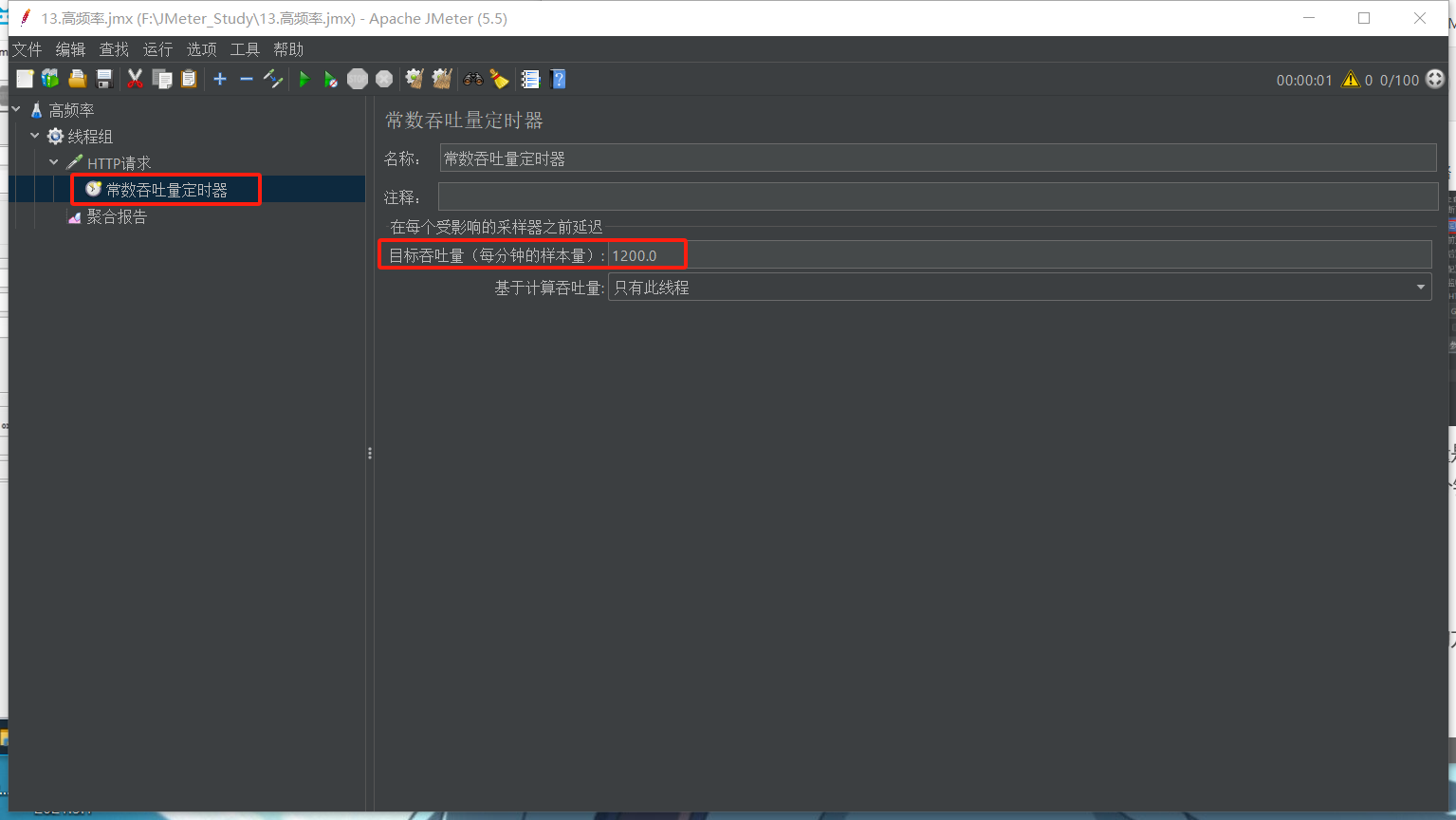
Task: Close the JMeter window
Action: pos(1420,18)
